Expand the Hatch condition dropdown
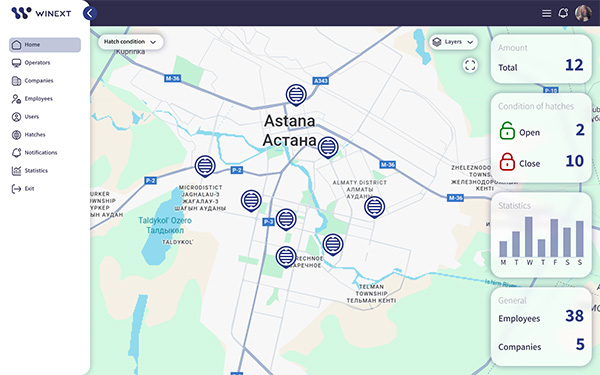600x375 pixels. coord(130,42)
